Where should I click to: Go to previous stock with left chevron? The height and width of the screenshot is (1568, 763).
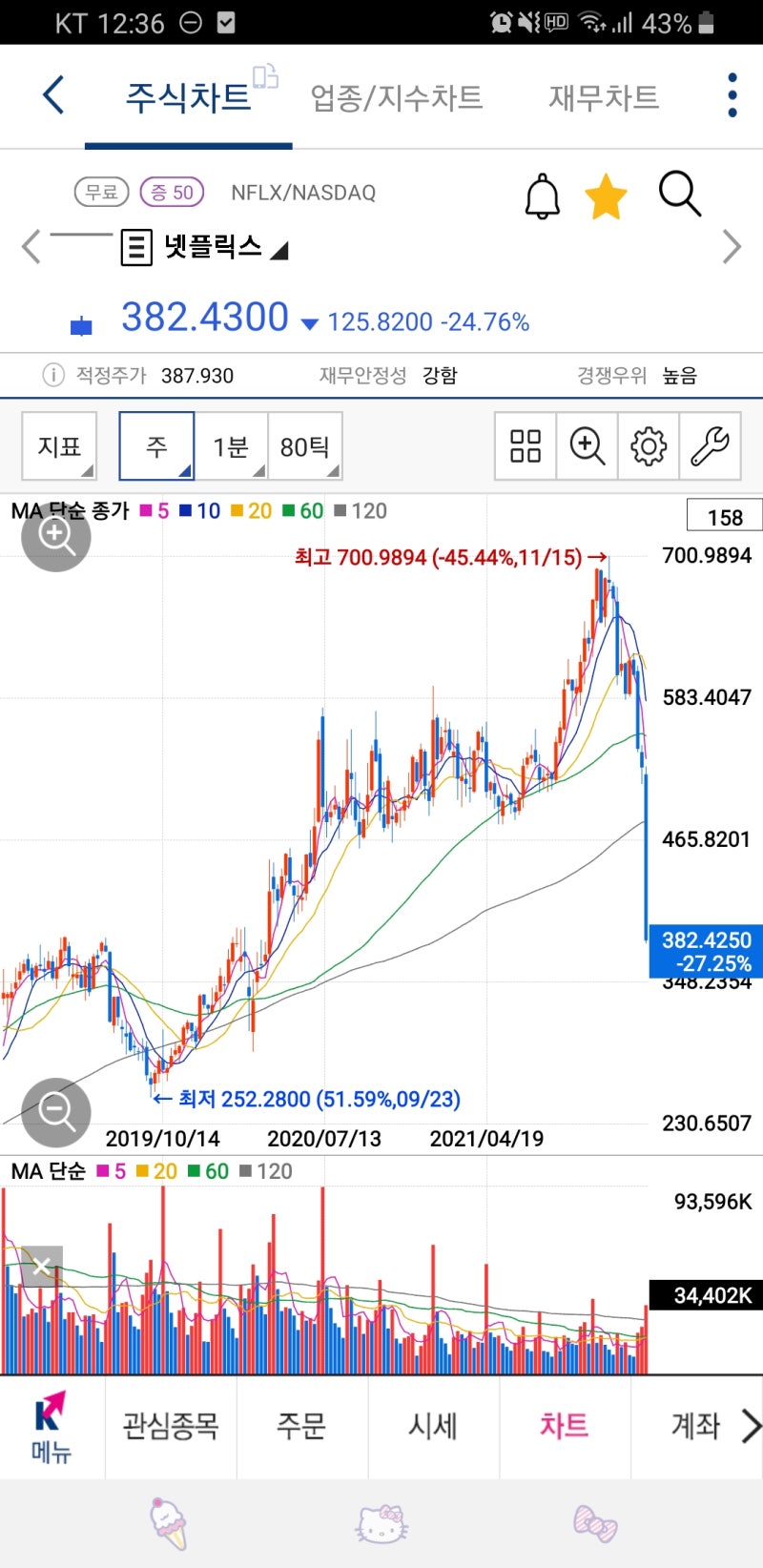coord(31,246)
